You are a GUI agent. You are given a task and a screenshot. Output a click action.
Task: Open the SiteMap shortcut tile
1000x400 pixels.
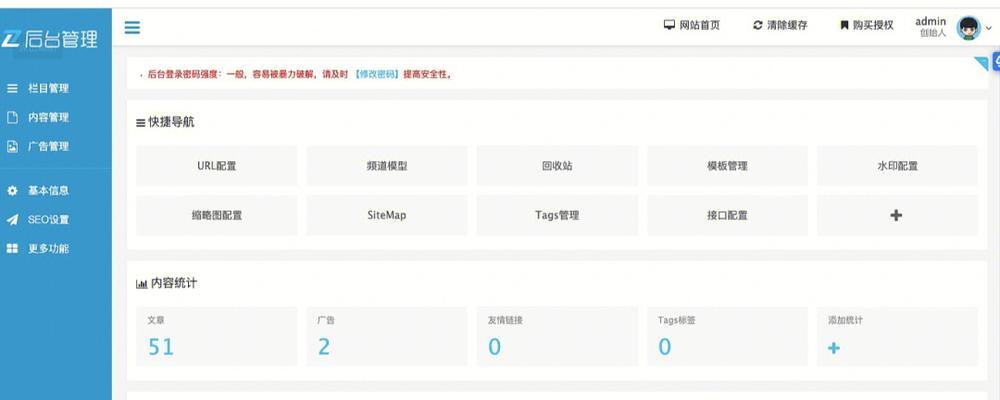coord(387,215)
